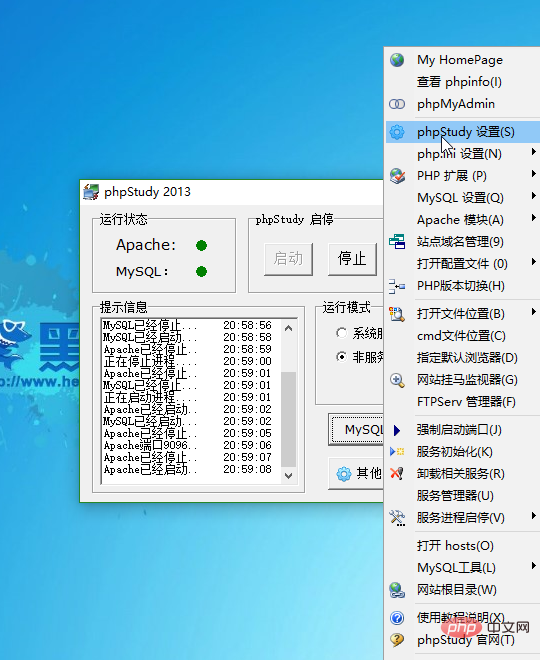The height and width of the screenshot is (660, 540).
Task: Open 服务管理器(U) menu entry
Action: coord(463,496)
